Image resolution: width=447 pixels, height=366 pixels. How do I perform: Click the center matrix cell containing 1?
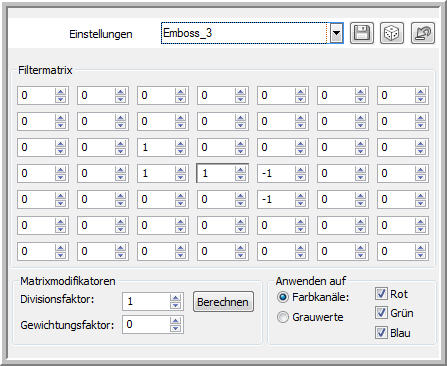point(216,173)
